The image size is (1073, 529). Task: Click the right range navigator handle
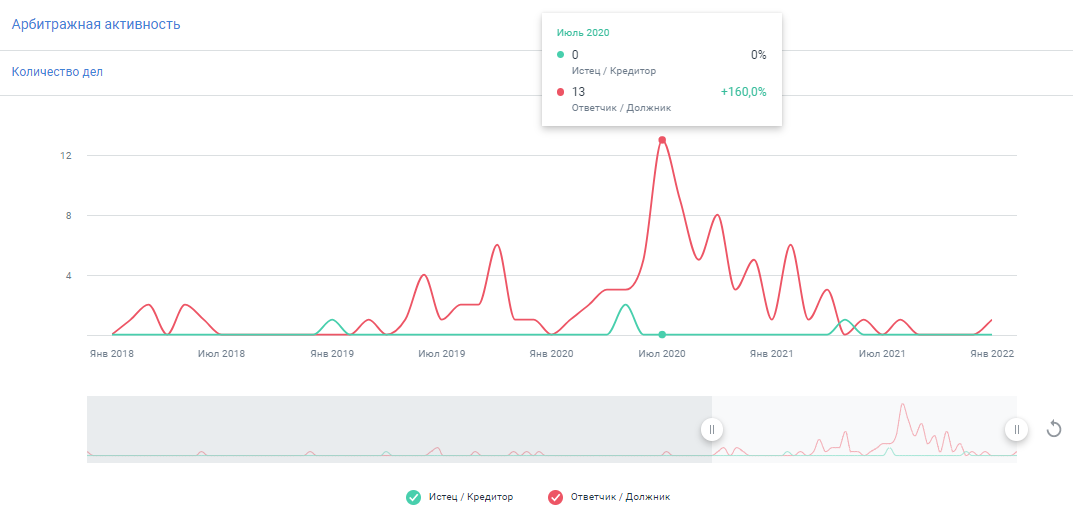click(x=1016, y=429)
